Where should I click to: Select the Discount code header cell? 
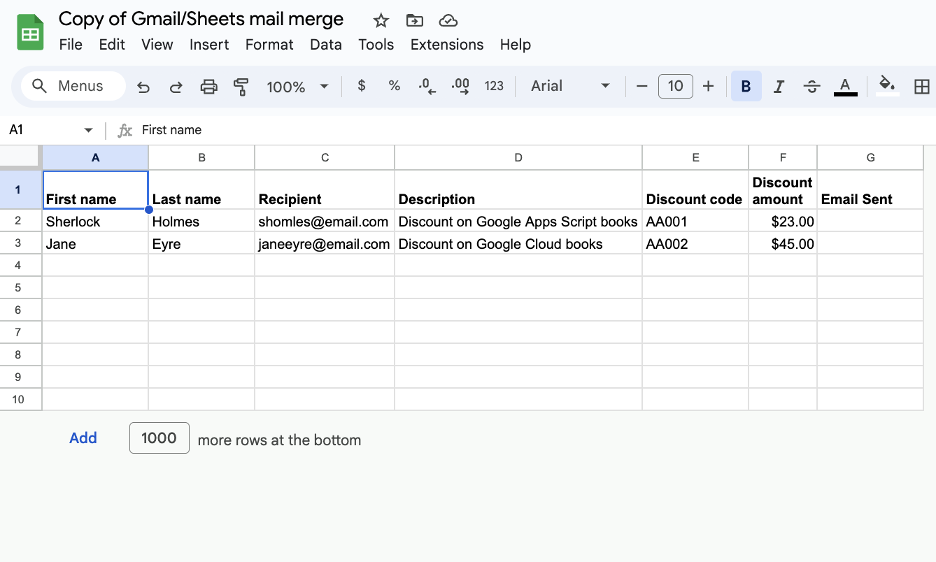tap(695, 190)
